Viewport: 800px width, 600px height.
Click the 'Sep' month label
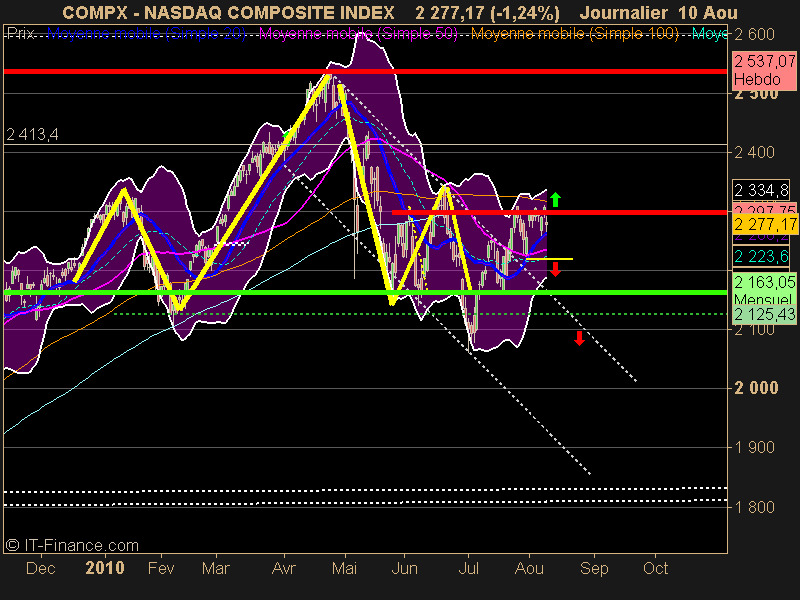(x=594, y=568)
